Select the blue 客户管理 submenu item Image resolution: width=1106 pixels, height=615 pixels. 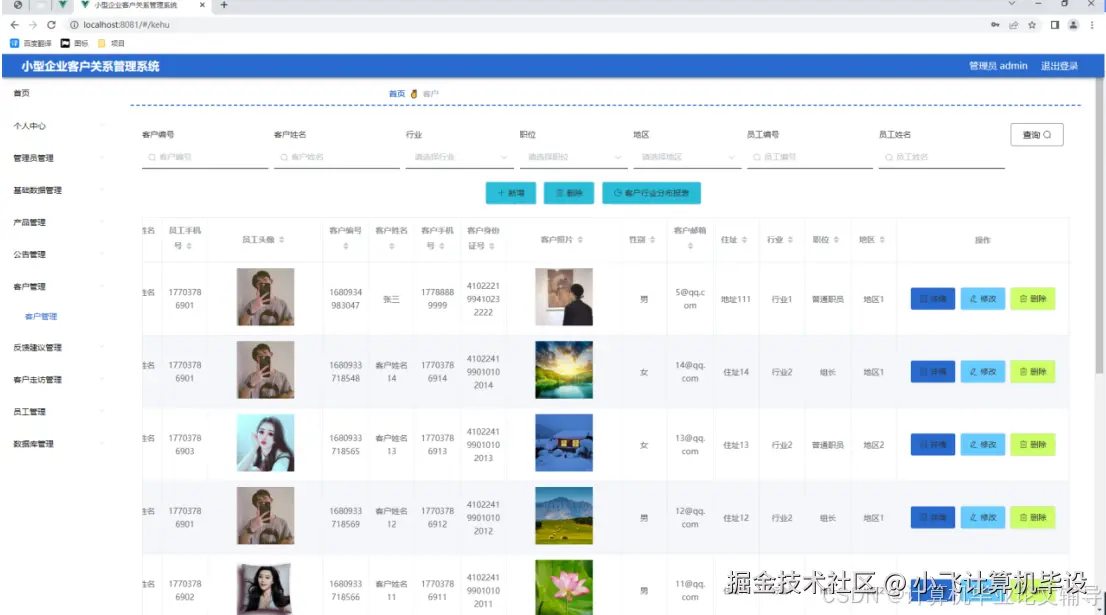coord(41,317)
